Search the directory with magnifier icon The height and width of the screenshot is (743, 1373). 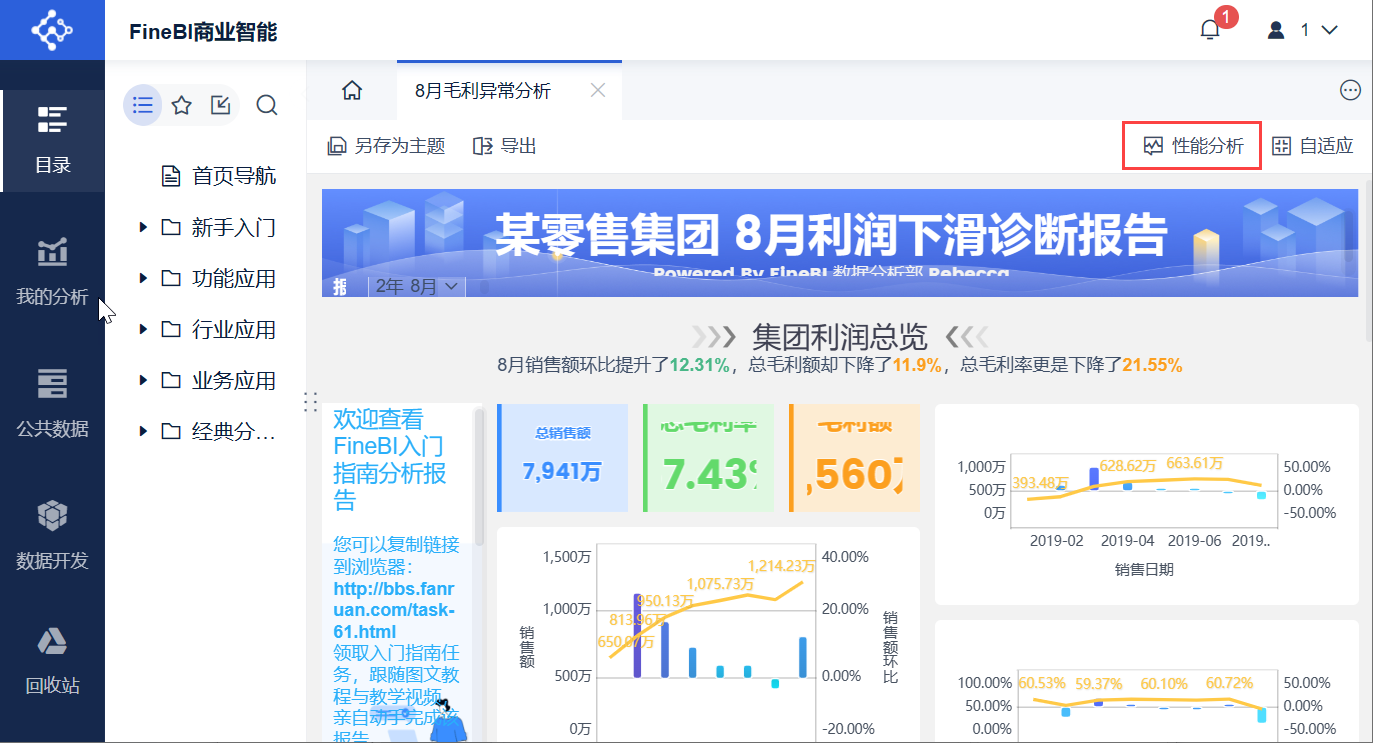pos(267,105)
